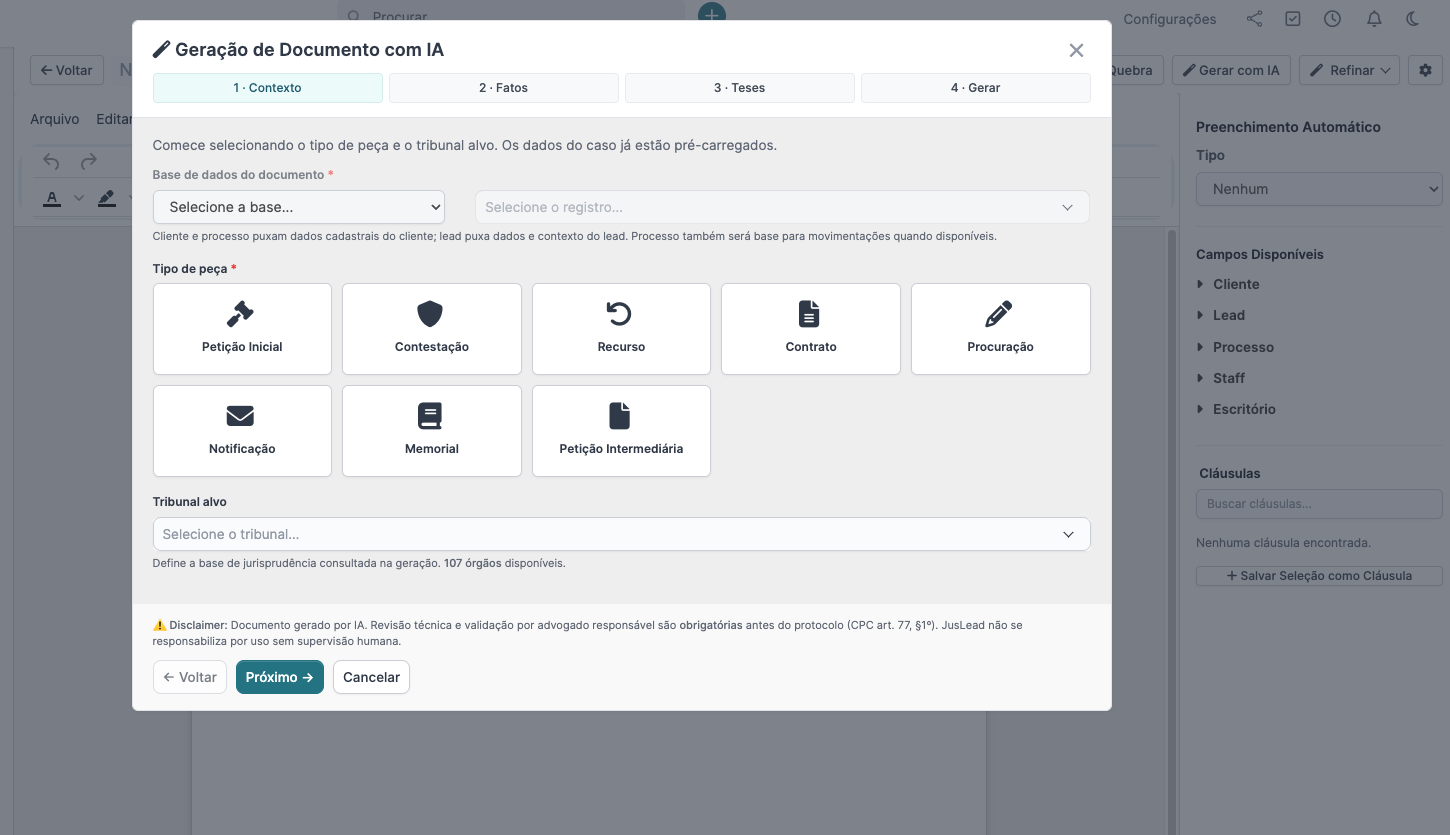The width and height of the screenshot is (1450, 835).
Task: Click the Próximo button
Action: [280, 677]
